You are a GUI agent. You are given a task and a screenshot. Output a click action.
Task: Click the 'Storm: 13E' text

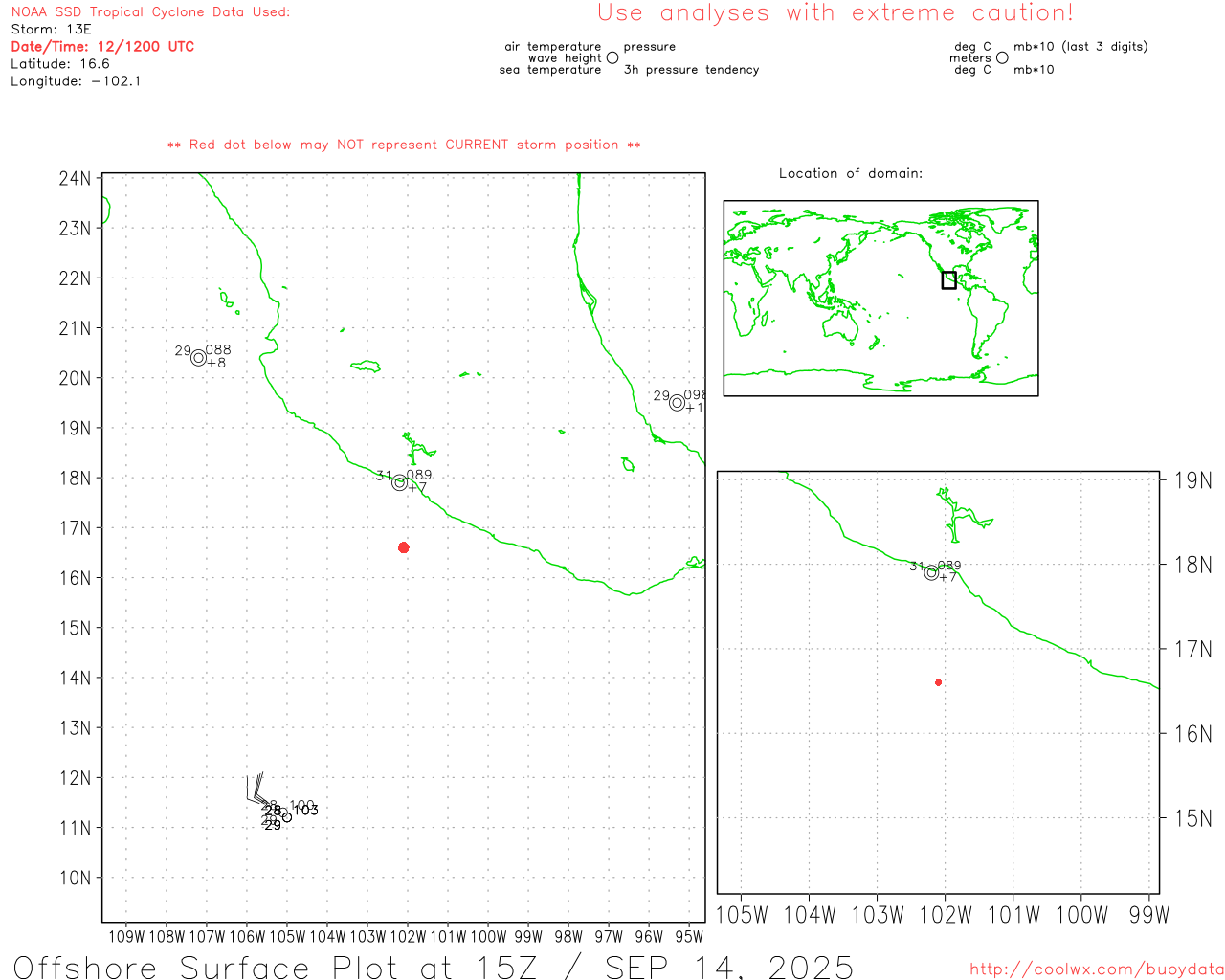click(x=51, y=30)
